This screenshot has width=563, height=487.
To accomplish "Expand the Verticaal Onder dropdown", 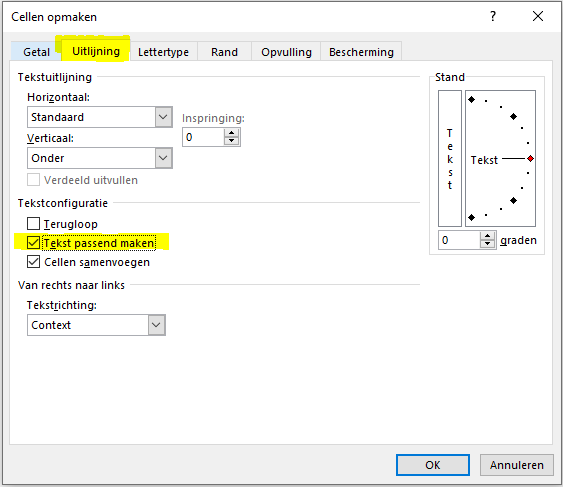I will pyautogui.click(x=100, y=158).
